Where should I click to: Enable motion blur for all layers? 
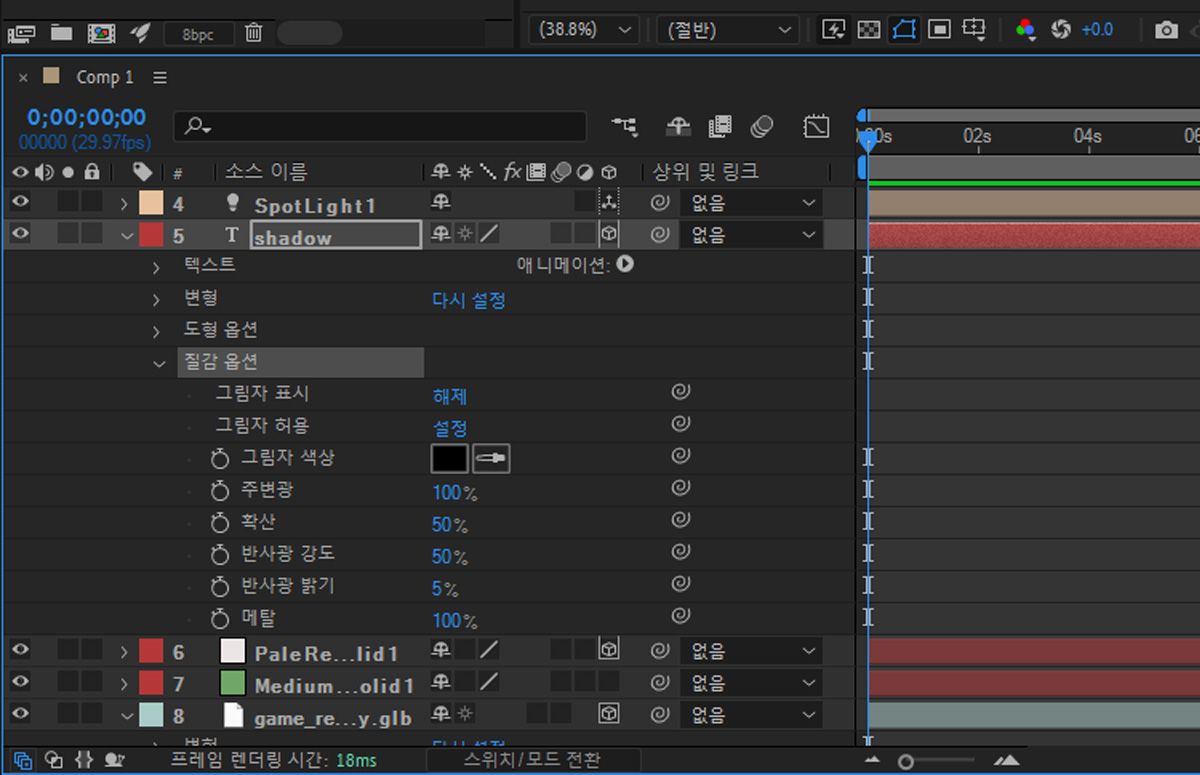tap(762, 126)
